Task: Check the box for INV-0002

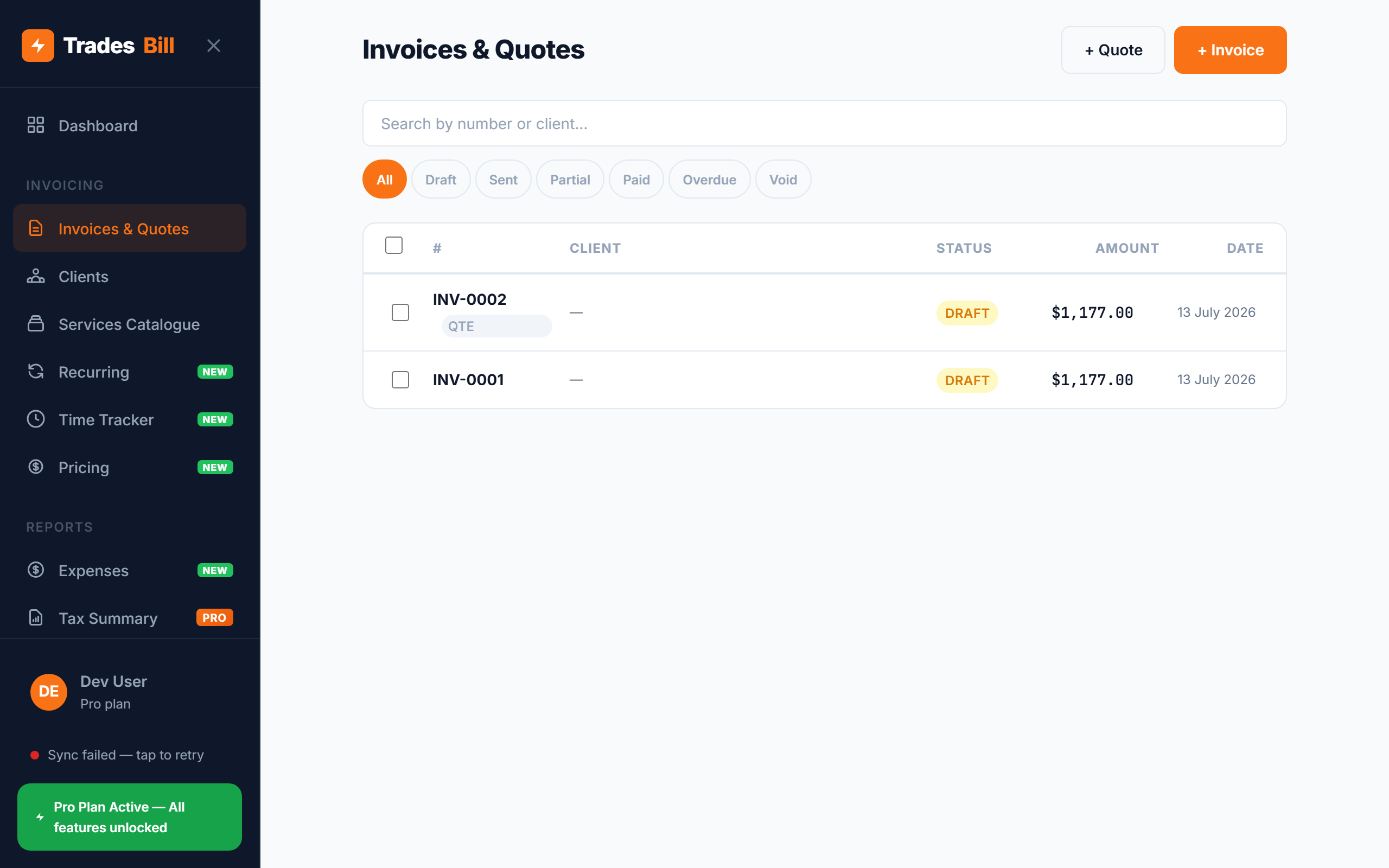Action: 400,312
